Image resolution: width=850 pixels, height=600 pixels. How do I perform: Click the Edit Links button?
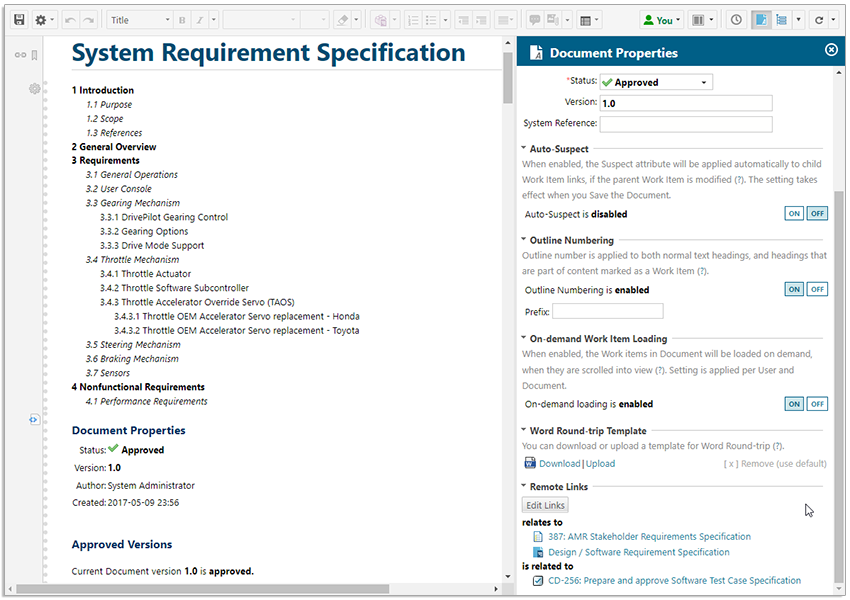pos(545,505)
